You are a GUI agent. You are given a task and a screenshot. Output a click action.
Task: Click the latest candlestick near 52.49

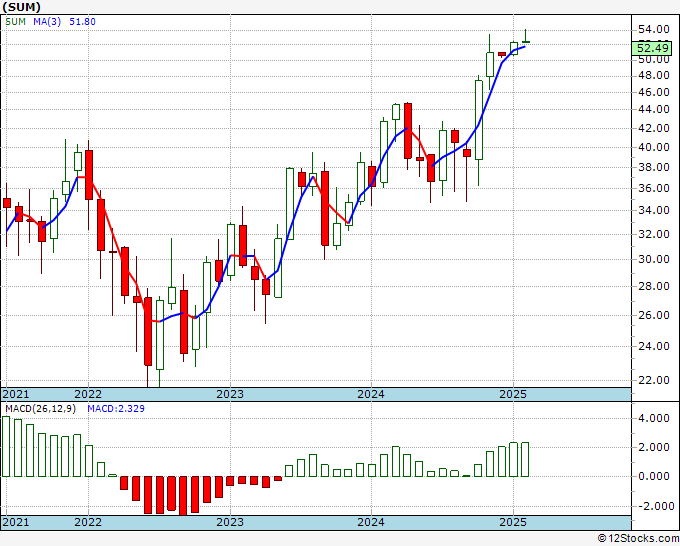click(526, 41)
